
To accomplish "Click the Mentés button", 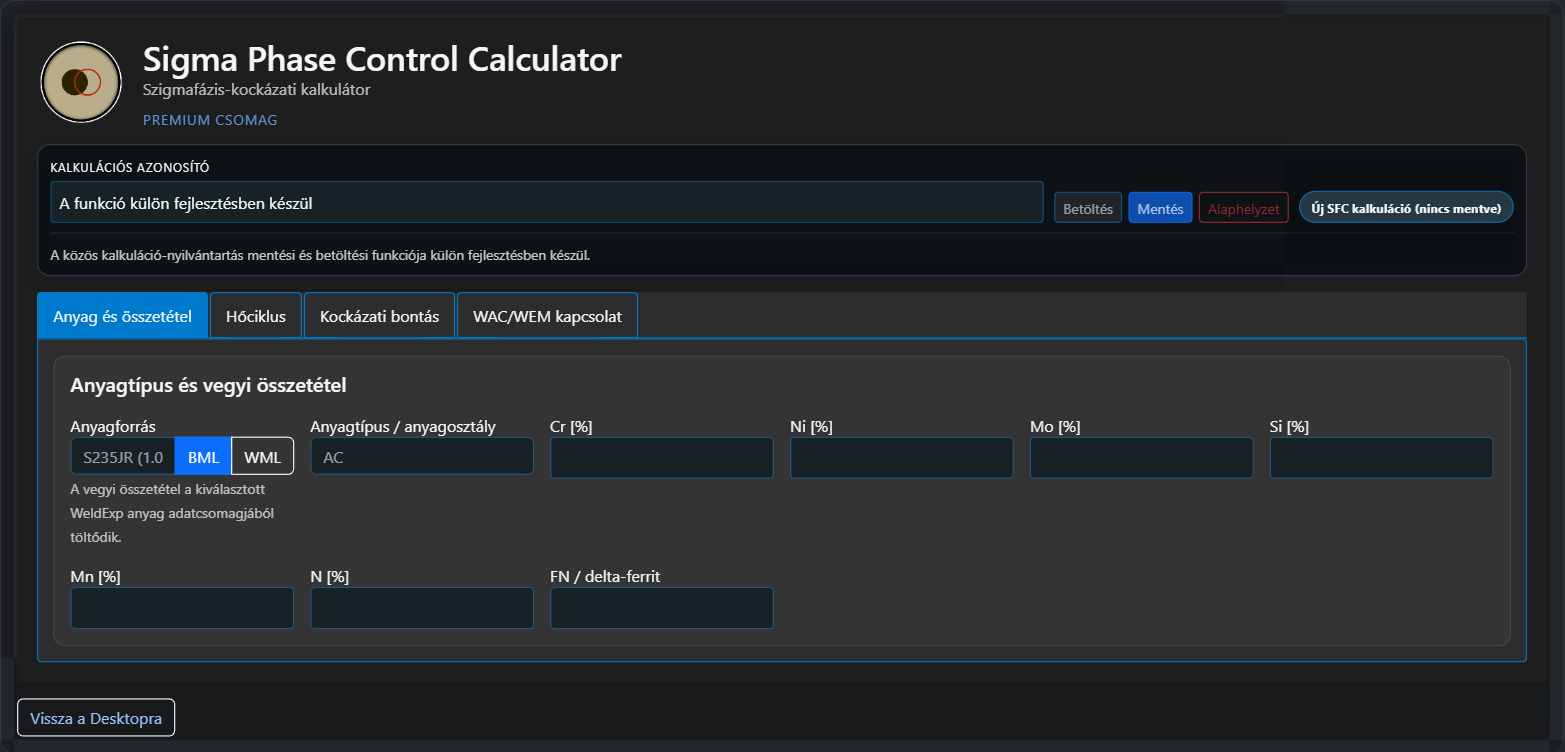I will (x=1160, y=208).
